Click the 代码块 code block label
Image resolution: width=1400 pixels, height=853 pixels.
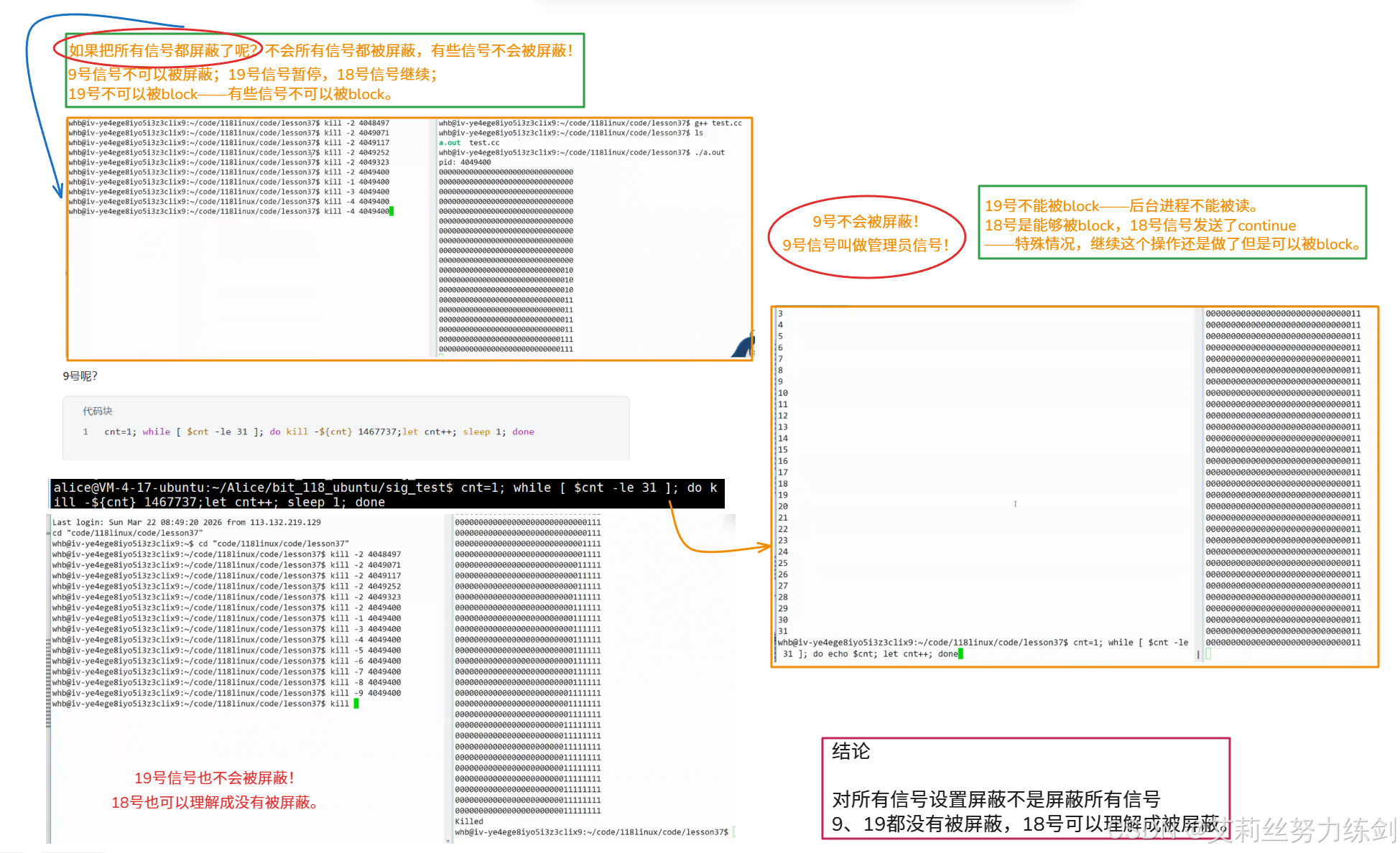click(97, 411)
